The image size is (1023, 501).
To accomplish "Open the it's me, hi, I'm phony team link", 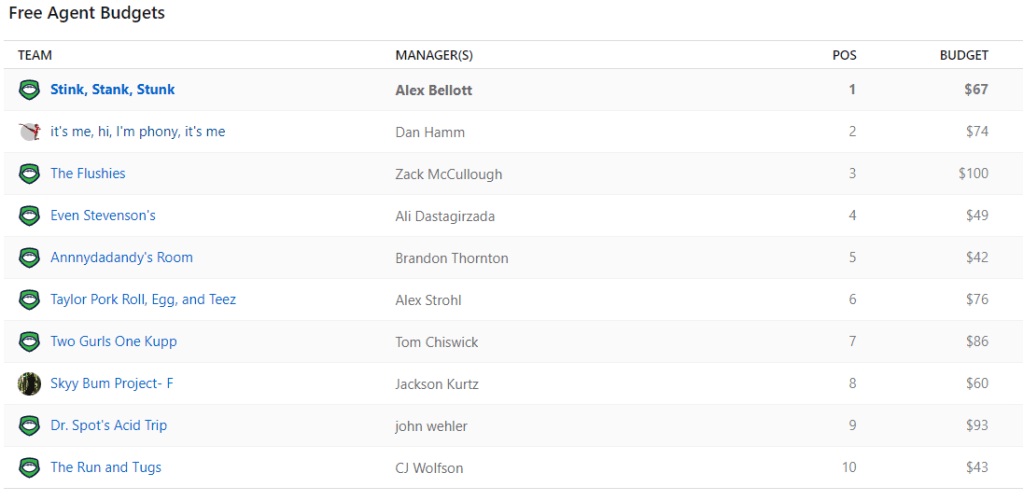I will tap(137, 132).
